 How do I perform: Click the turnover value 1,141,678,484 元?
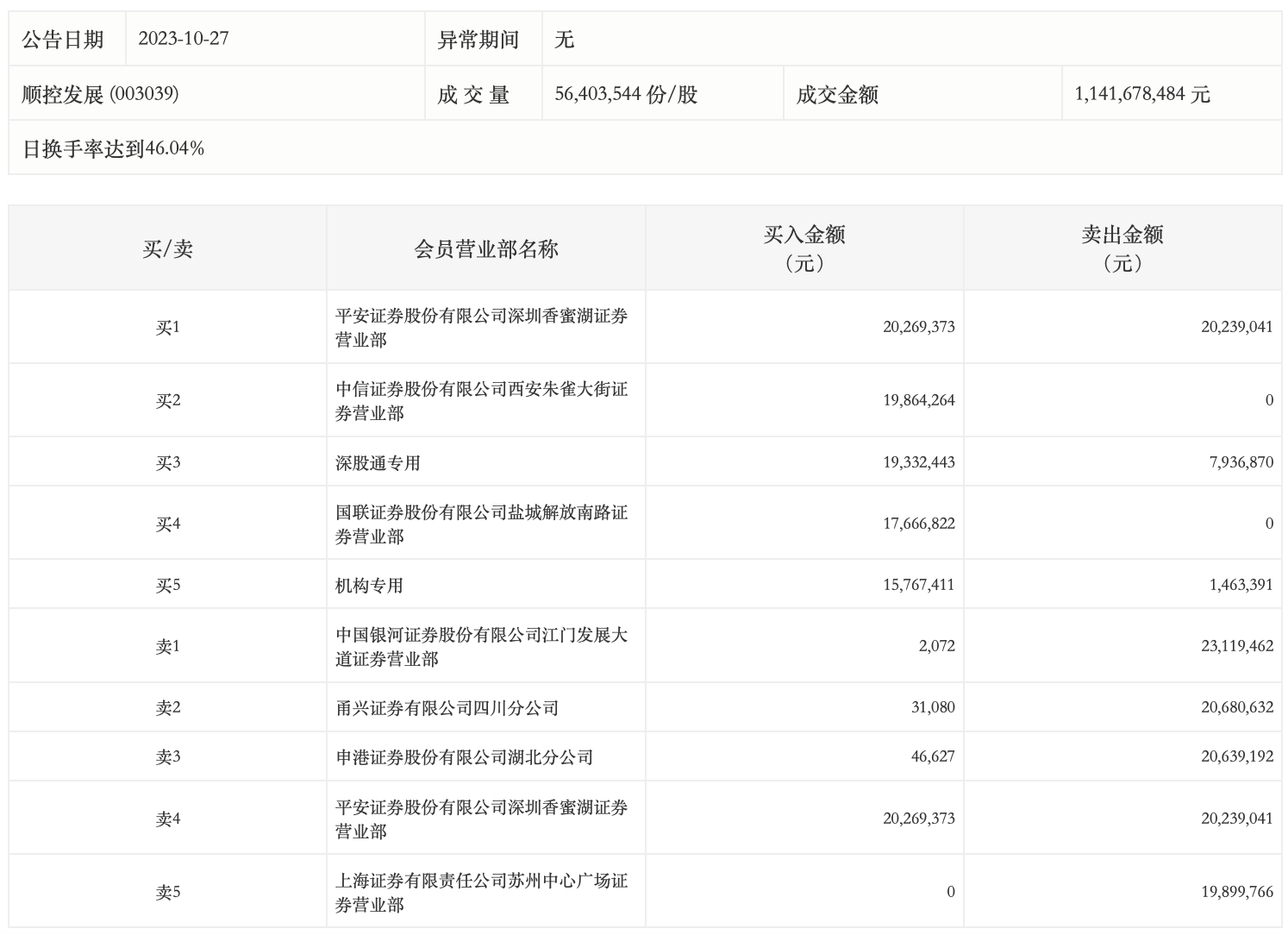pos(1141,94)
